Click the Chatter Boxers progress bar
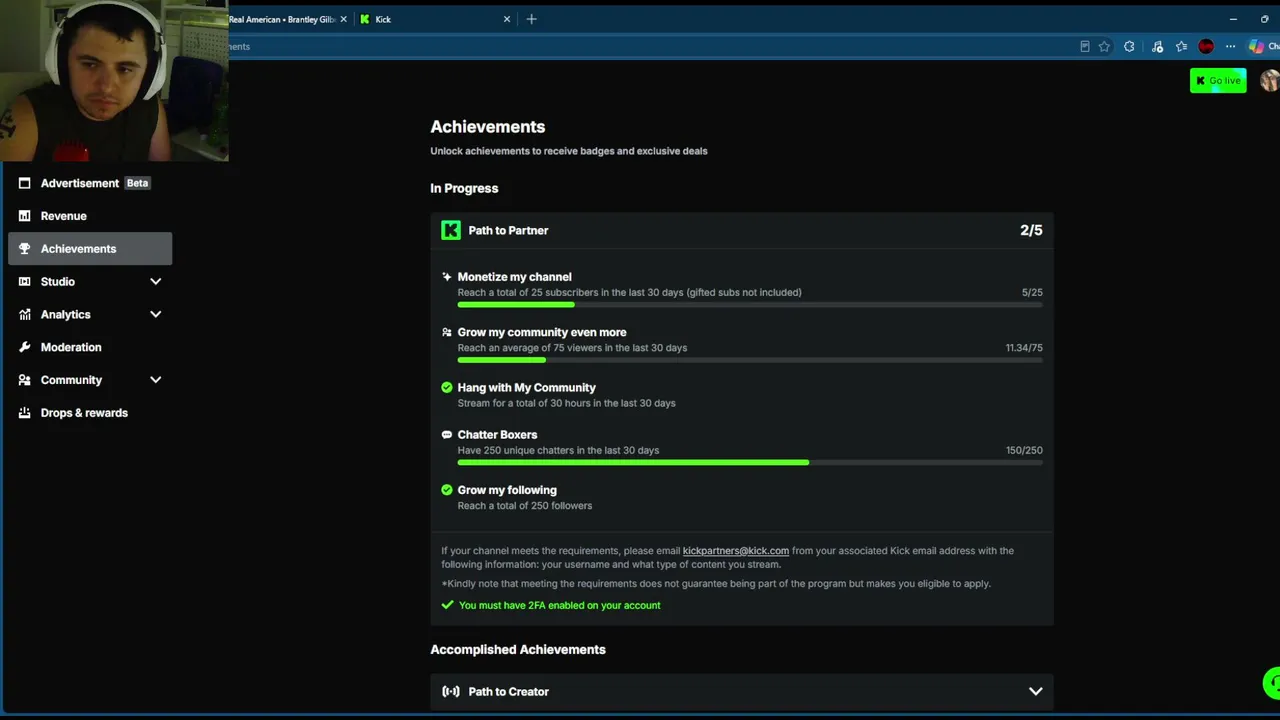 [750, 463]
